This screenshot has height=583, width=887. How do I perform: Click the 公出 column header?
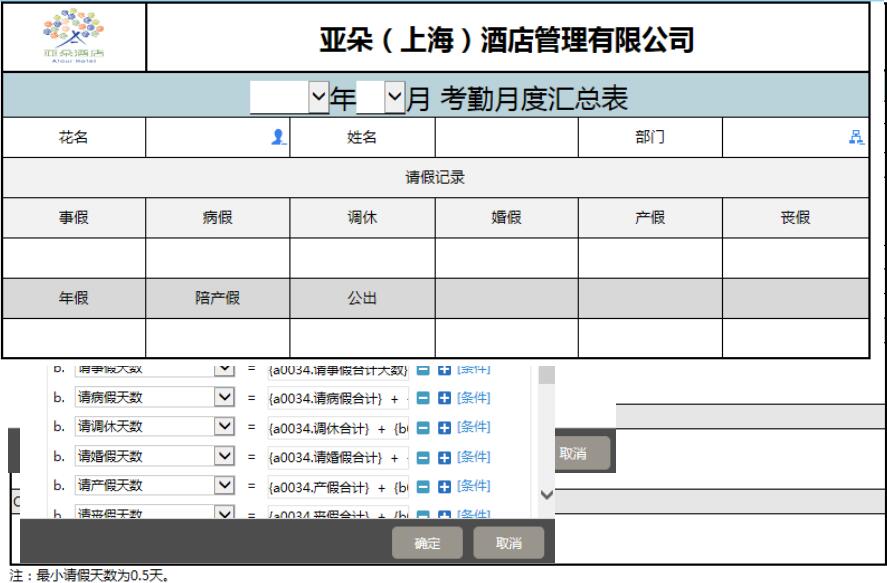coord(362,298)
